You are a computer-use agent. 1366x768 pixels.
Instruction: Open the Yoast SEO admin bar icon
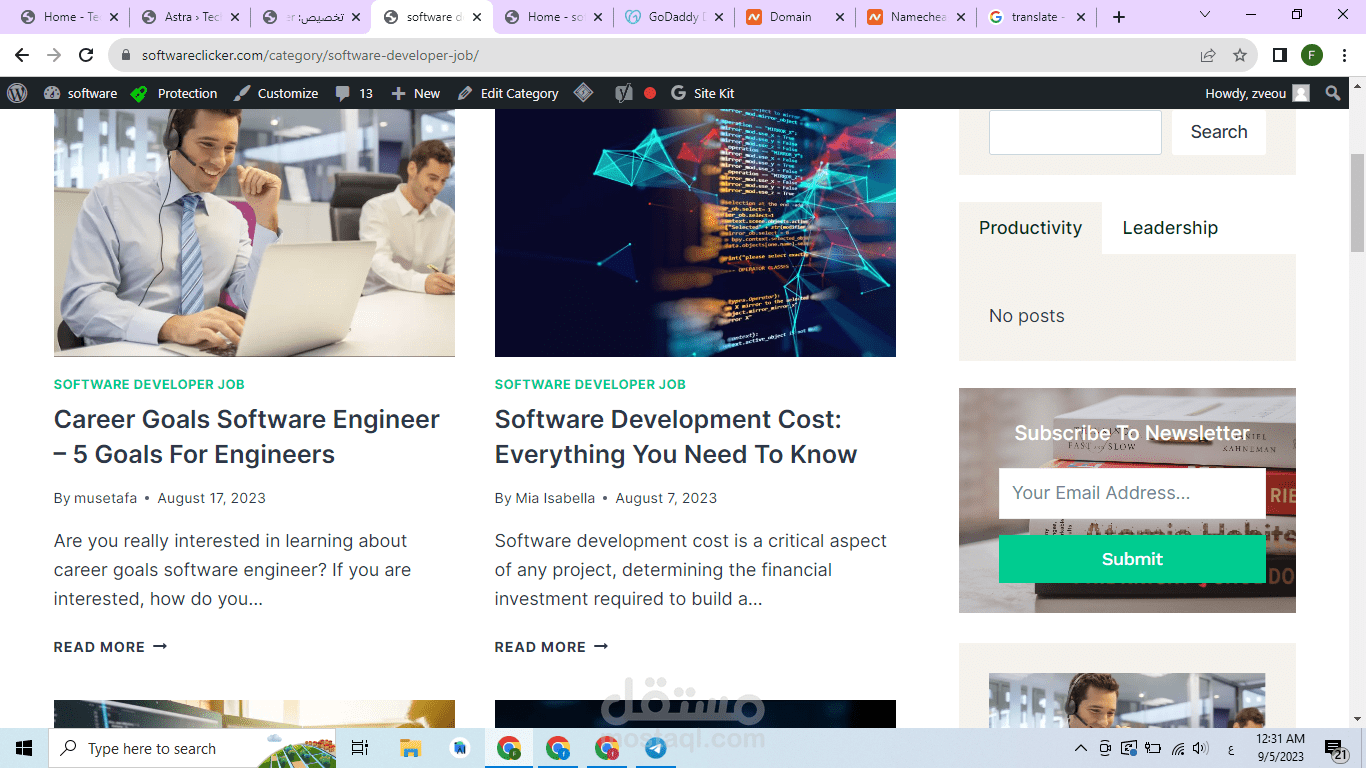pos(624,93)
